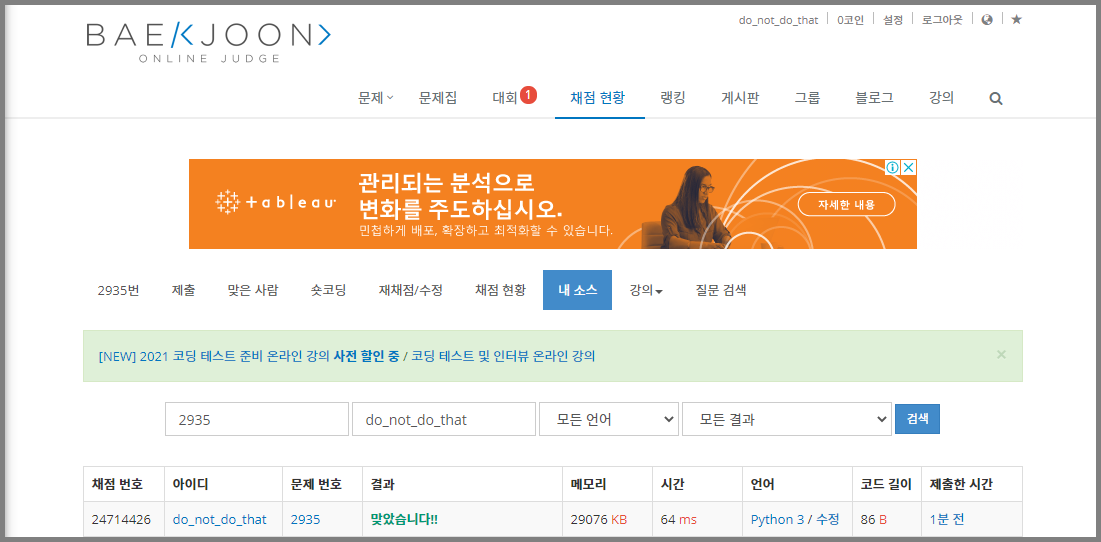
Task: Close the ad with the X icon
Action: (x=909, y=168)
